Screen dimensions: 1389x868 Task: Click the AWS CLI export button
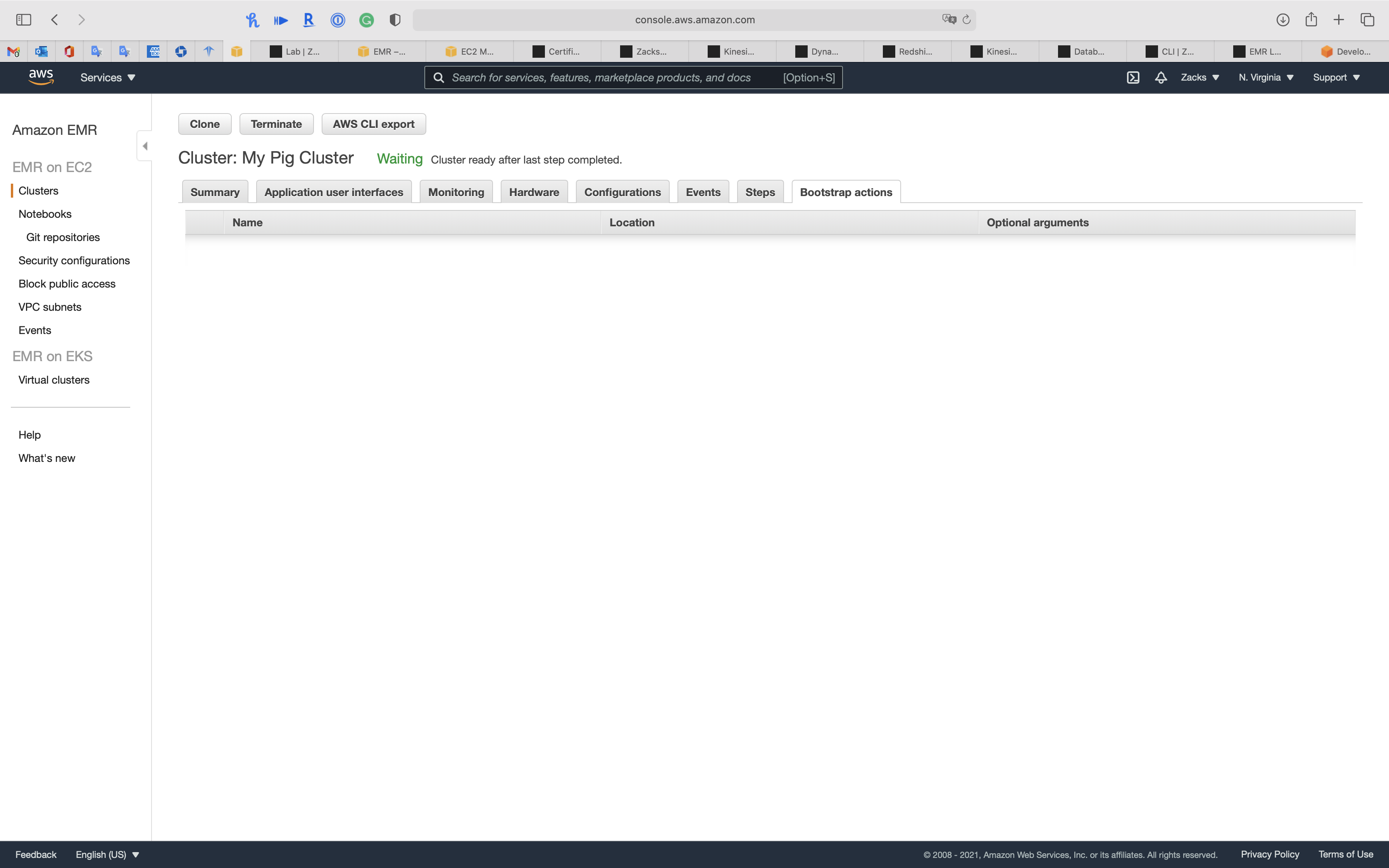pyautogui.click(x=374, y=124)
